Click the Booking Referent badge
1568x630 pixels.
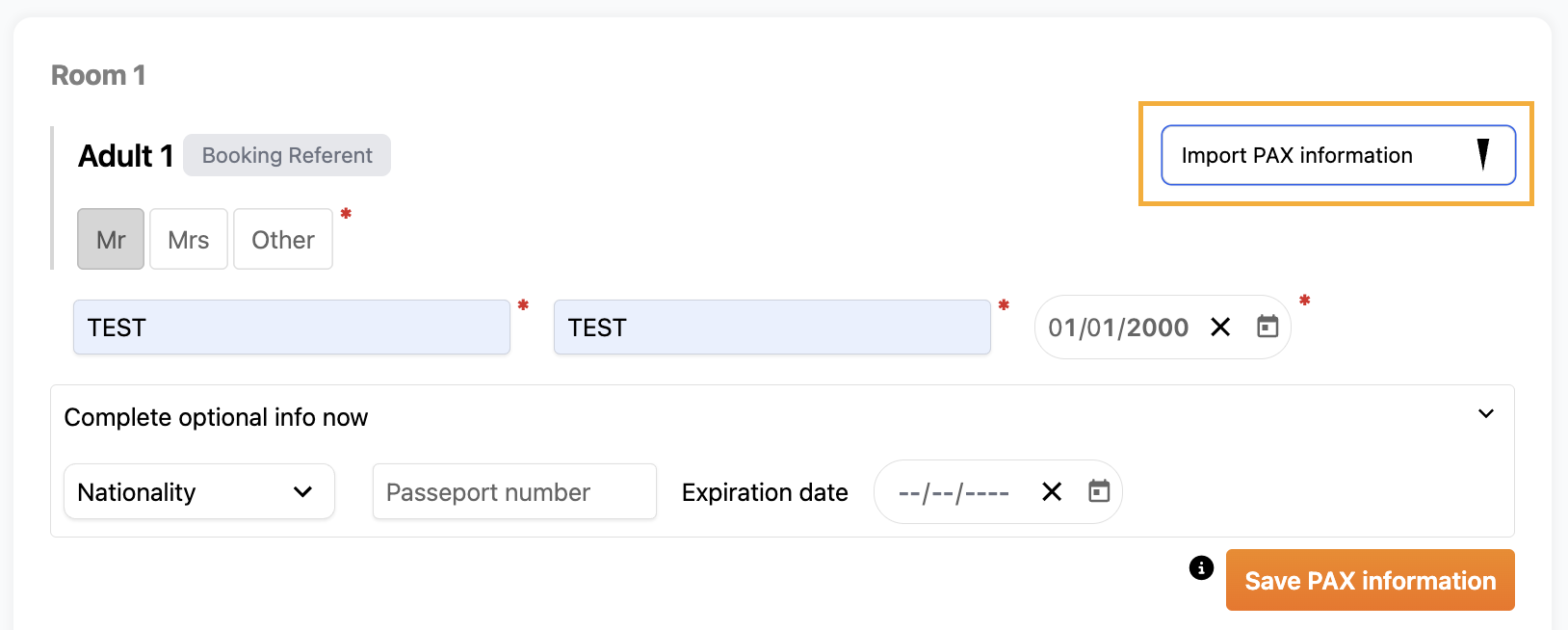[287, 155]
